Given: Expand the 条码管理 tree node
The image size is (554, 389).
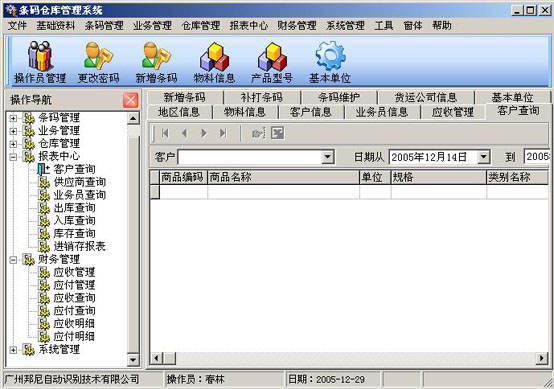Looking at the screenshot, I should tap(13, 118).
